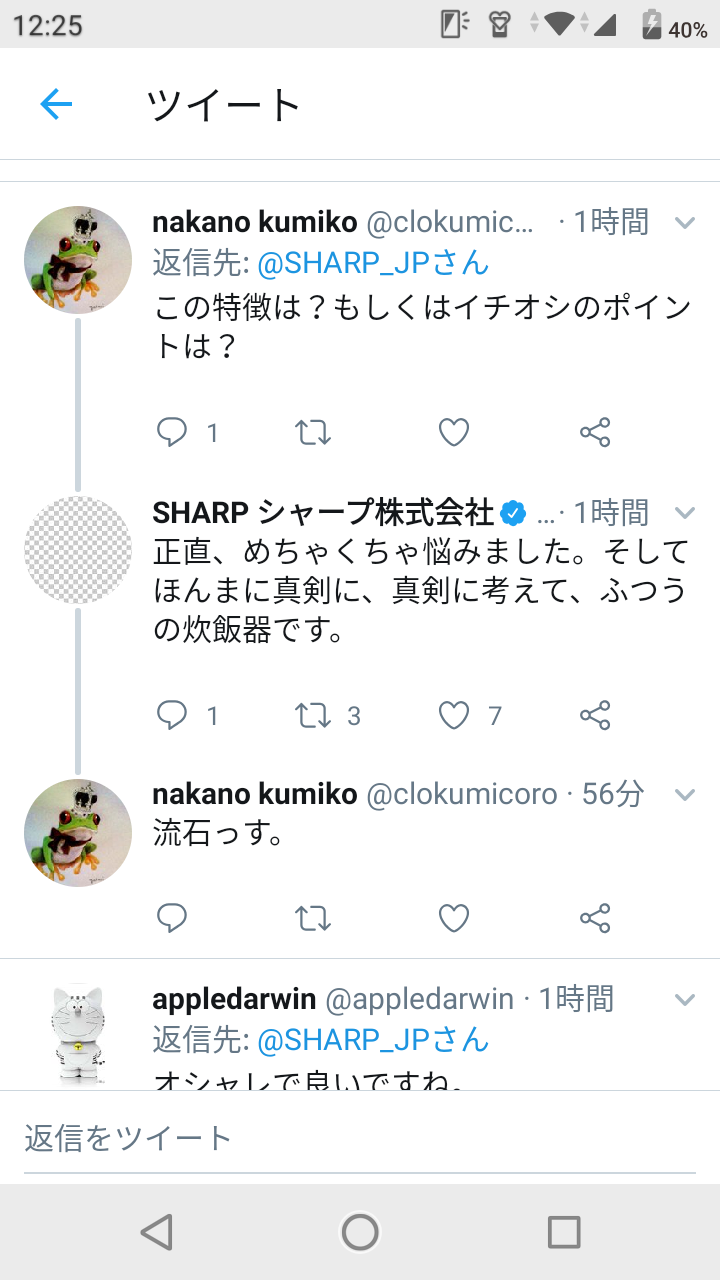The width and height of the screenshot is (720, 1280).
Task: Retweet nakano kumiko's first tweet
Action: point(313,432)
